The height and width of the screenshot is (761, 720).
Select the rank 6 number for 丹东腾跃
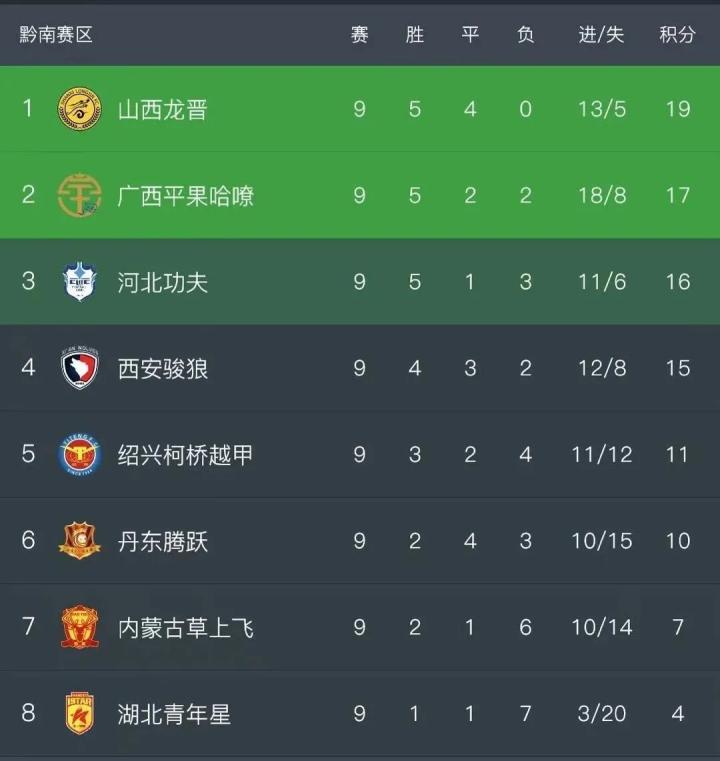[x=28, y=541]
